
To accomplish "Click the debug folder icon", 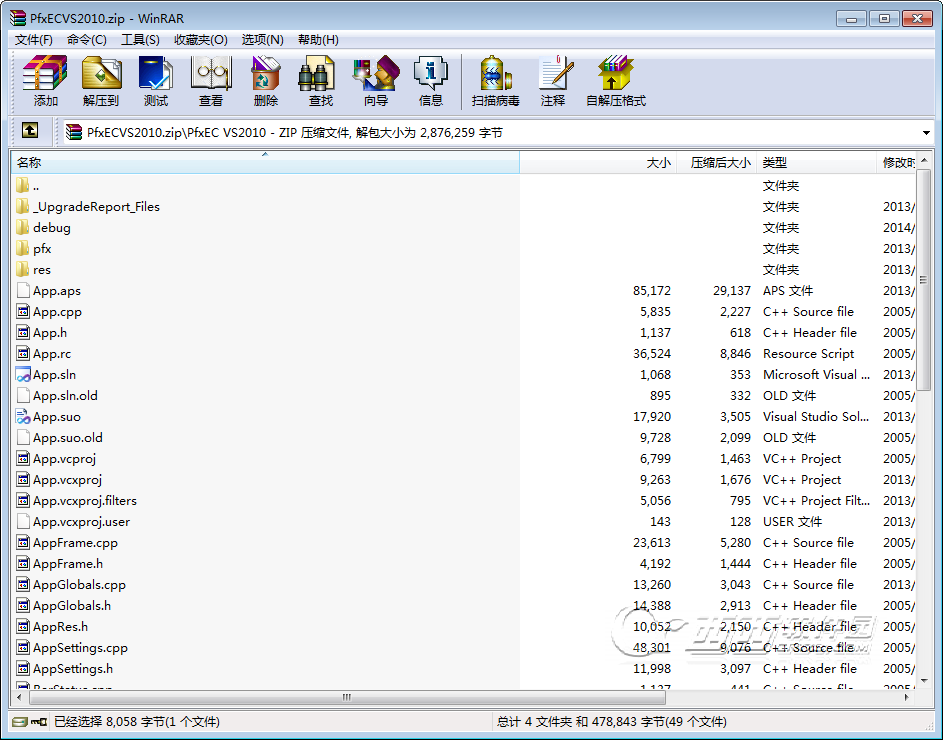I will (x=23, y=227).
